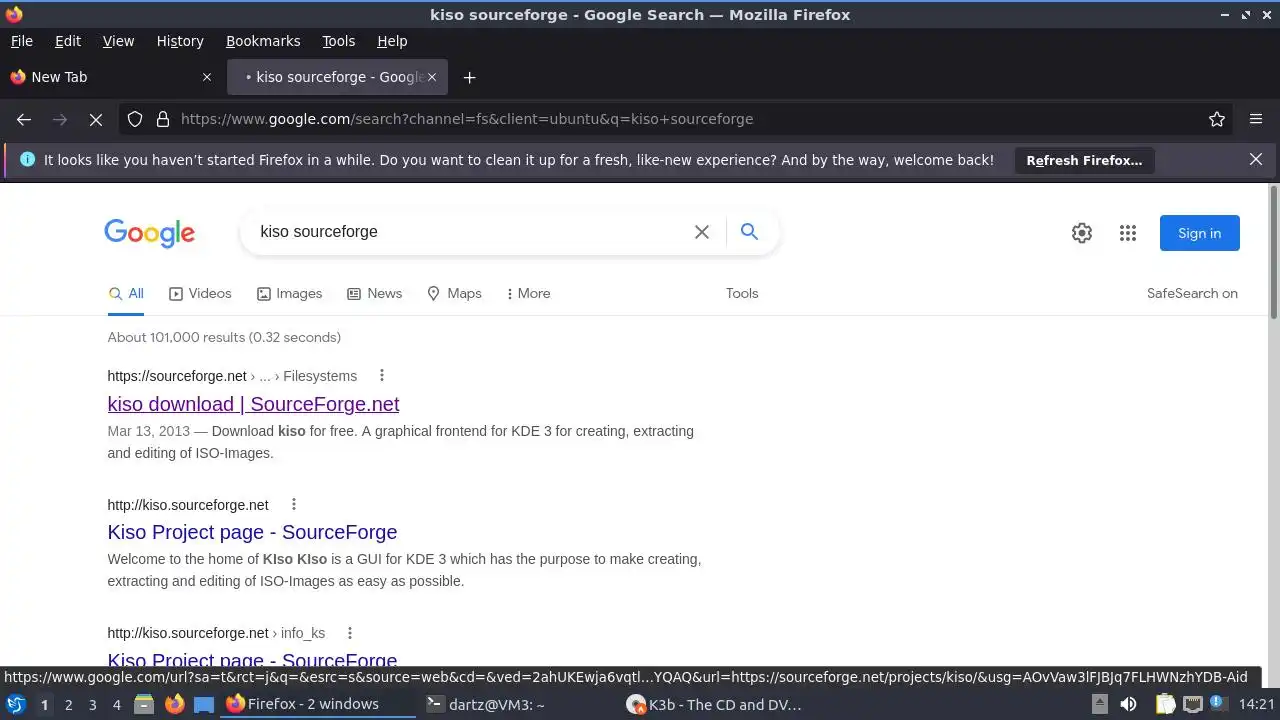Viewport: 1280px width, 720px height.
Task: Switch to Maps search results
Action: pos(454,293)
